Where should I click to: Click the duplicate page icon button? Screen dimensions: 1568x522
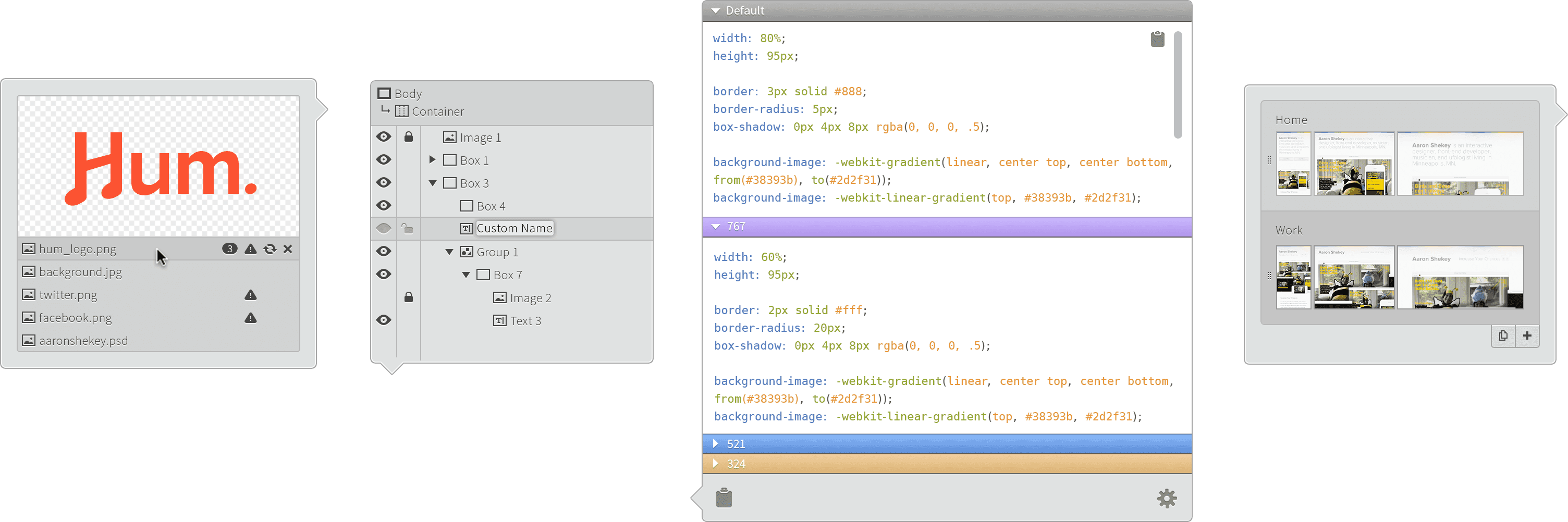point(1503,336)
